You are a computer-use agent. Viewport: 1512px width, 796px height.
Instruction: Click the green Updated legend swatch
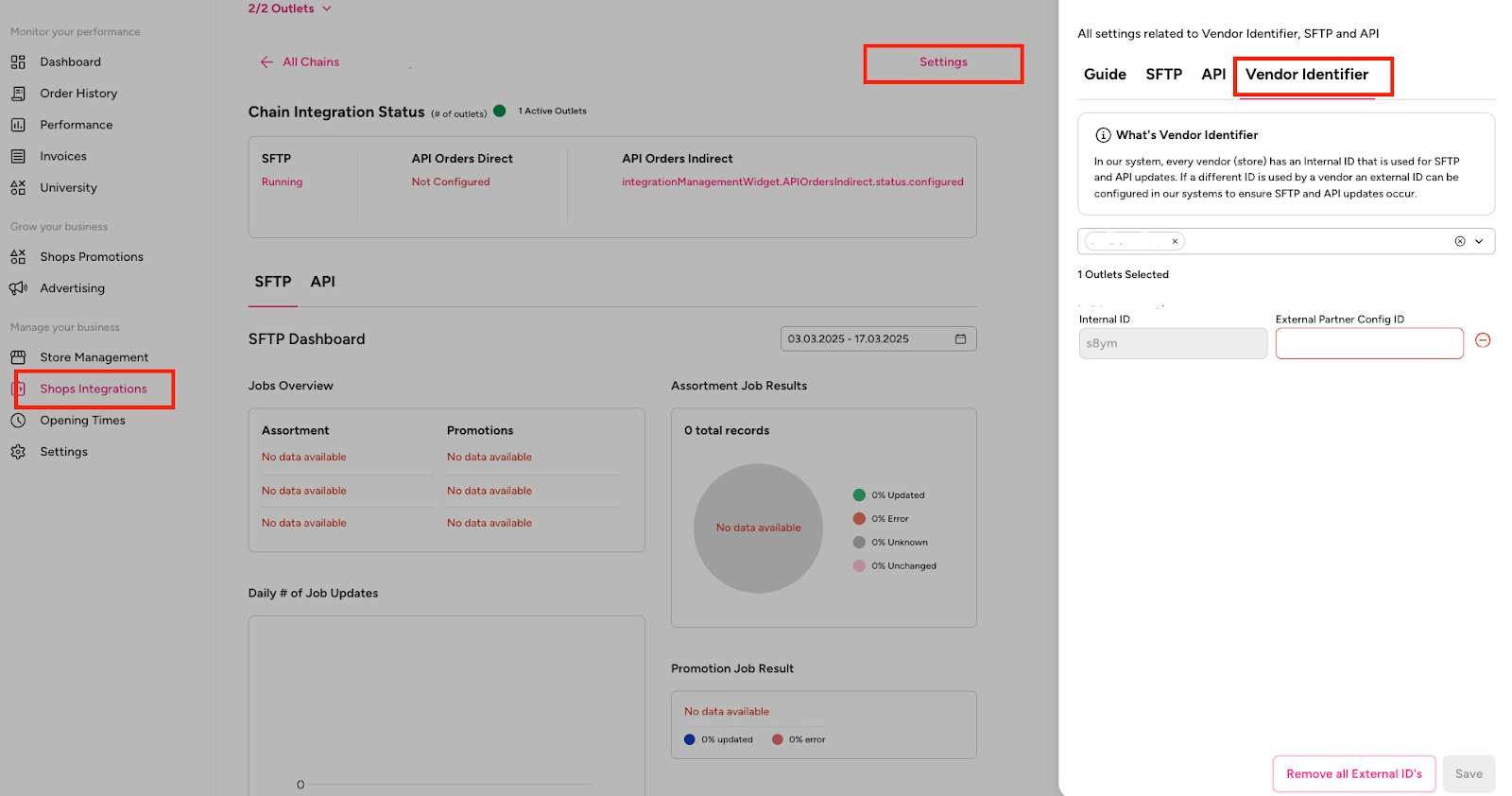[x=859, y=495]
